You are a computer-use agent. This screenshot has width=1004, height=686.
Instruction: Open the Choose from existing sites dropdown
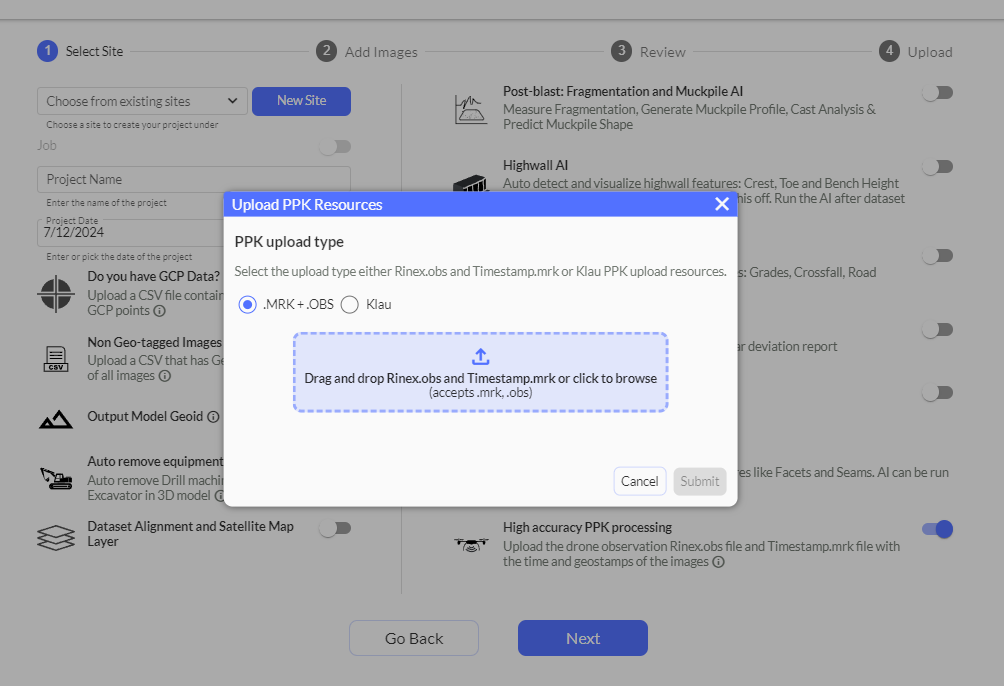tap(142, 101)
